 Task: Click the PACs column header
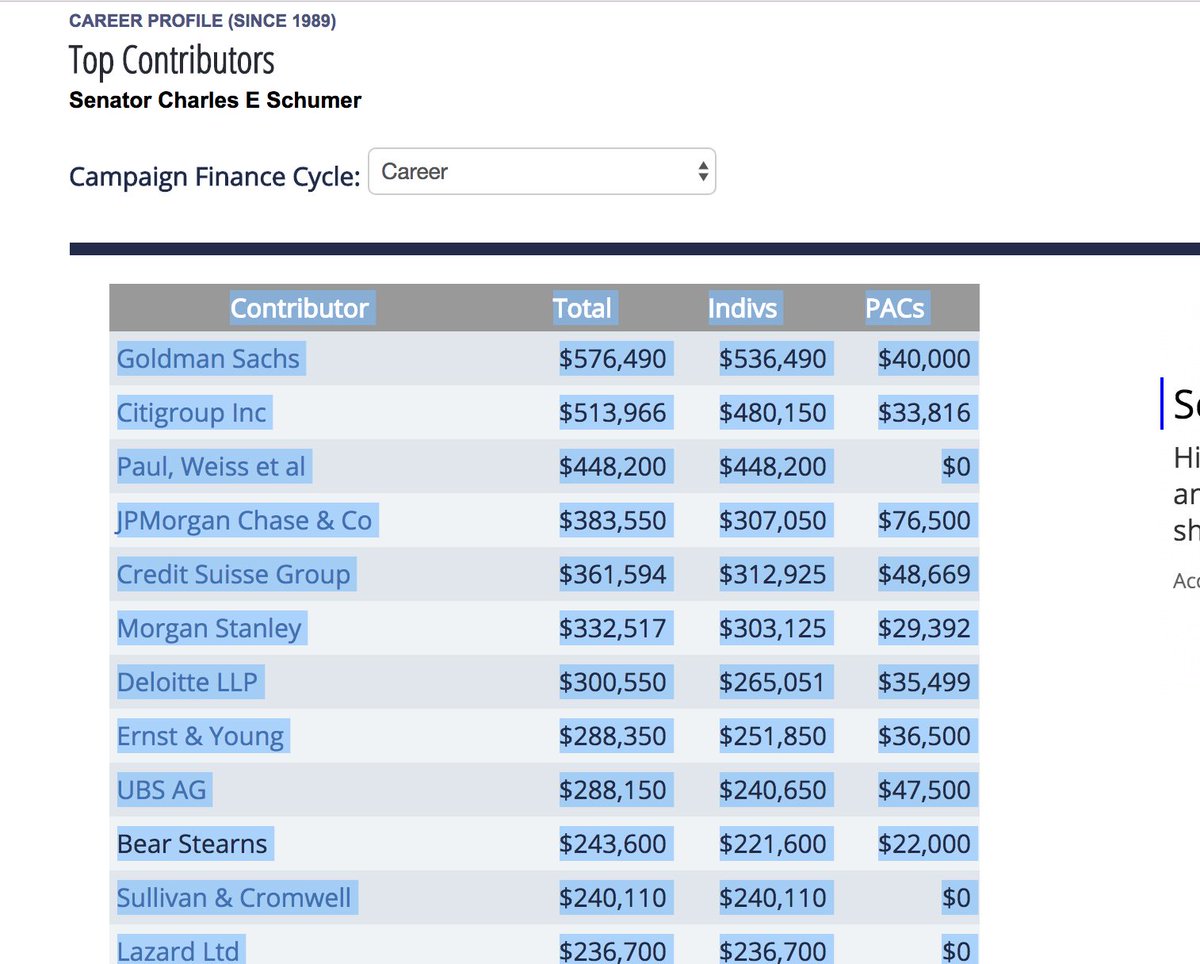click(x=895, y=308)
